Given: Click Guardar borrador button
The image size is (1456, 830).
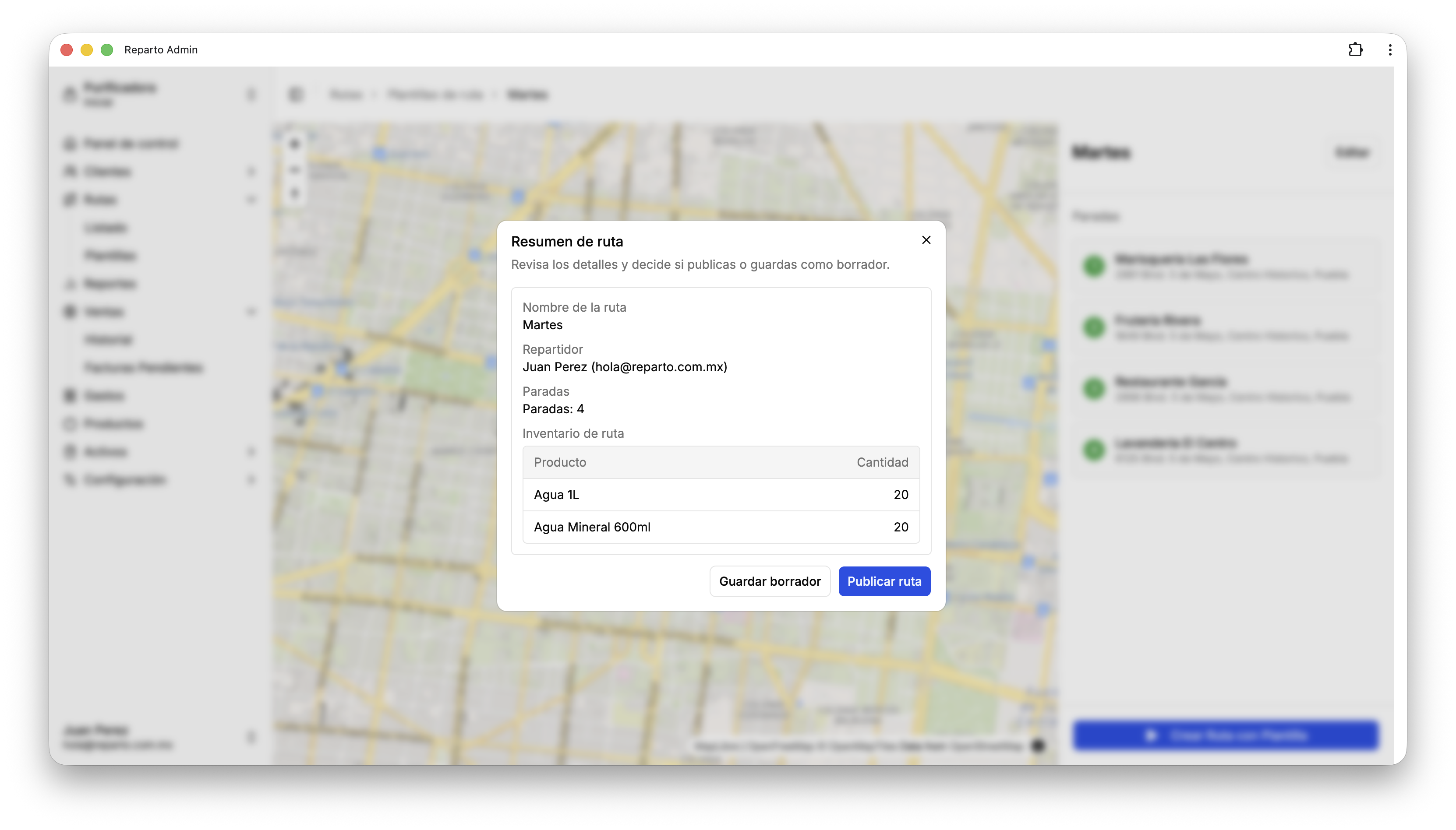Looking at the screenshot, I should click(x=769, y=581).
